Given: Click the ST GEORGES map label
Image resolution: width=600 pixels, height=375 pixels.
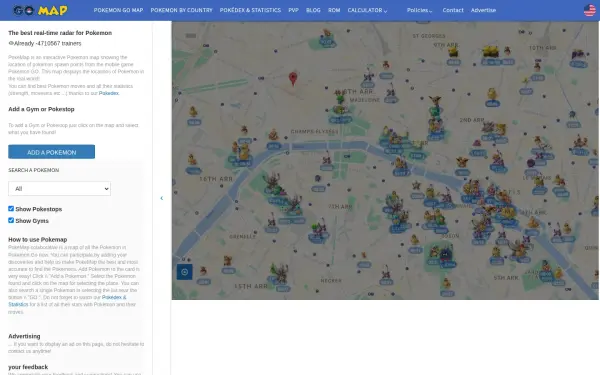Looking at the screenshot, I should click(x=429, y=36).
